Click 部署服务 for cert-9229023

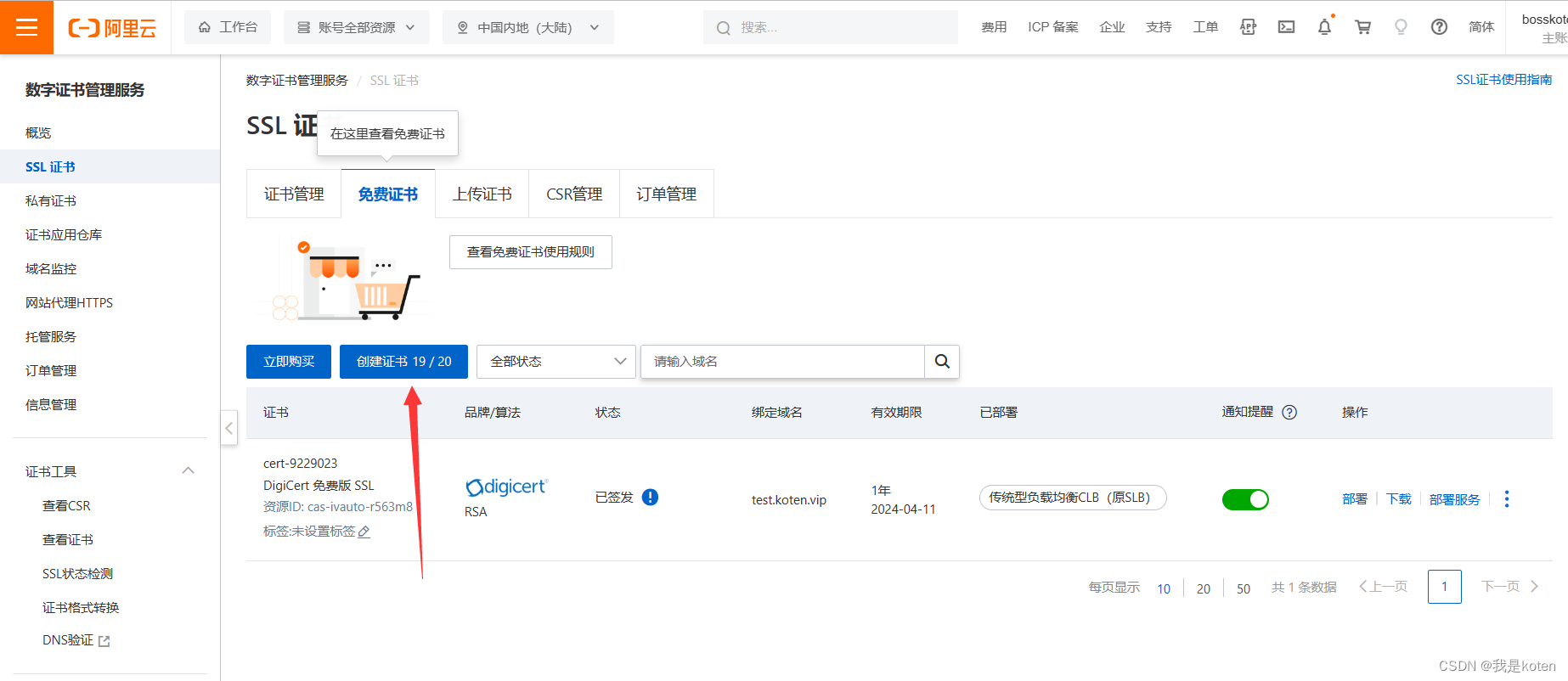click(1455, 499)
